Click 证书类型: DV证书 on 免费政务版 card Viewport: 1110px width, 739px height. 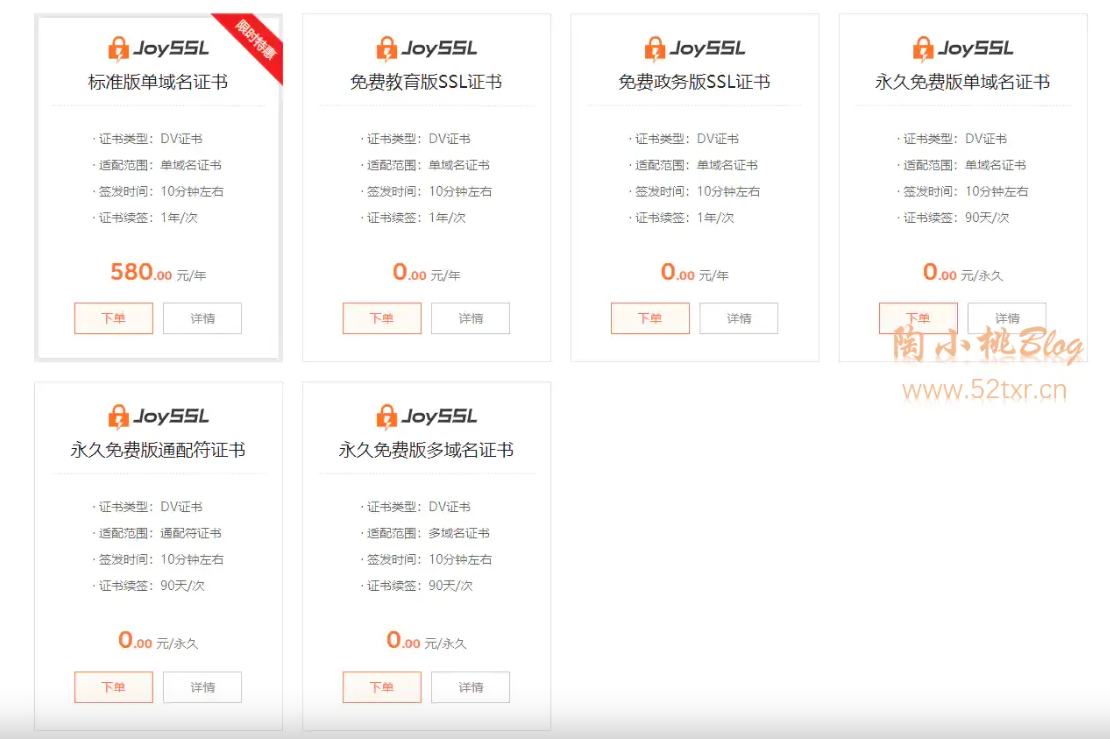[684, 139]
